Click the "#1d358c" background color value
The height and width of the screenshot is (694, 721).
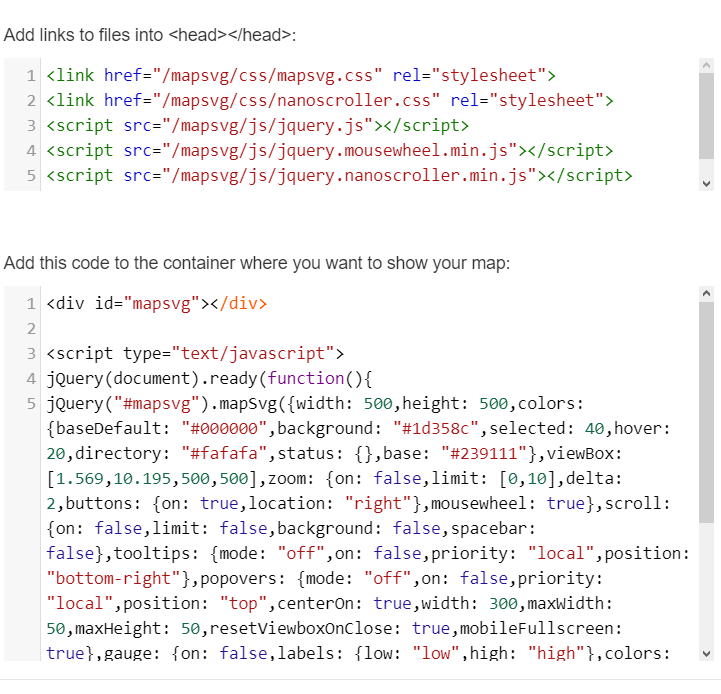pyautogui.click(x=436, y=429)
